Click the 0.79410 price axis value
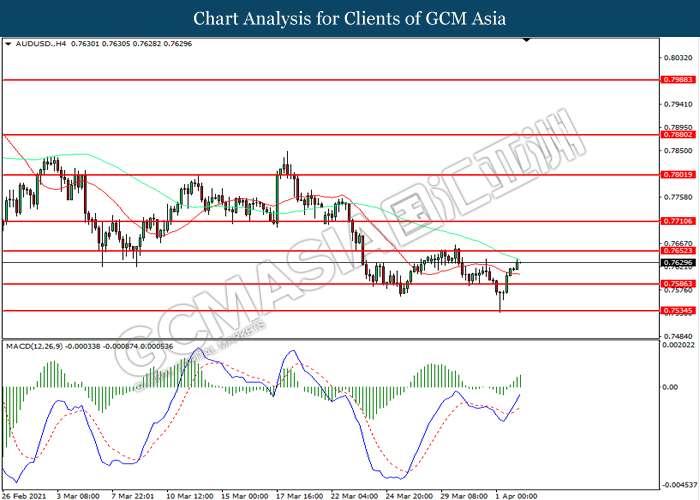The width and height of the screenshot is (700, 500). tap(678, 104)
